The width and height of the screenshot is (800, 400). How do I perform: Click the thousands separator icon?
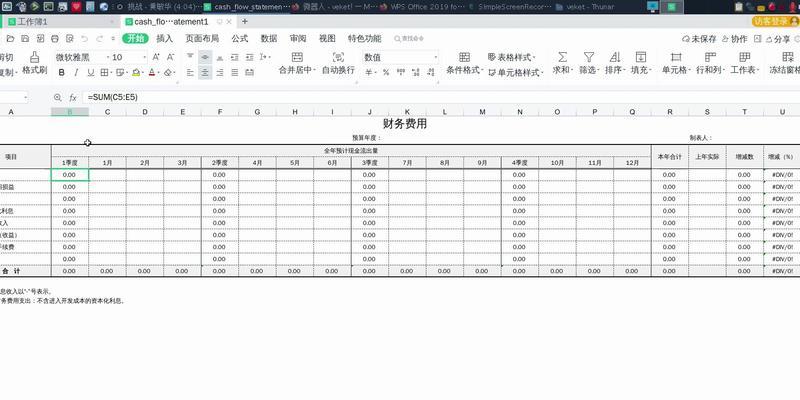point(401,72)
